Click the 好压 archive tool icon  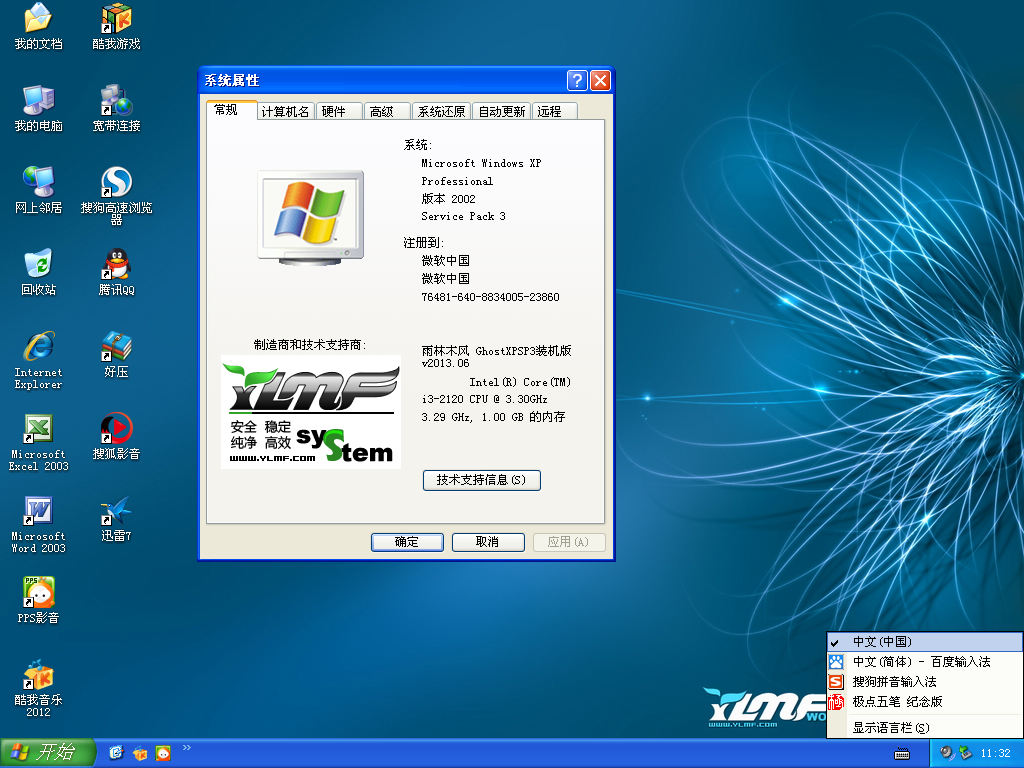click(x=116, y=354)
